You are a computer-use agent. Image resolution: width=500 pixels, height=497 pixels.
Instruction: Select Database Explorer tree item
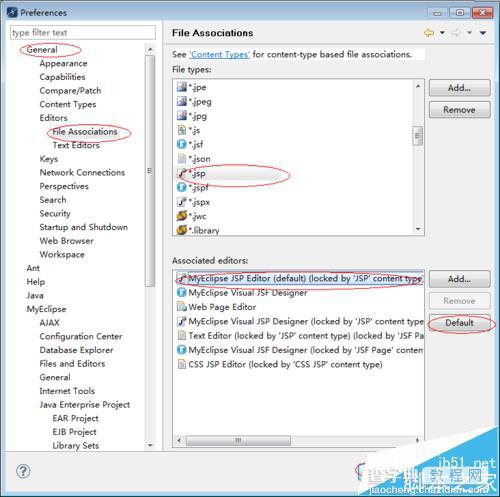[x=76, y=350]
